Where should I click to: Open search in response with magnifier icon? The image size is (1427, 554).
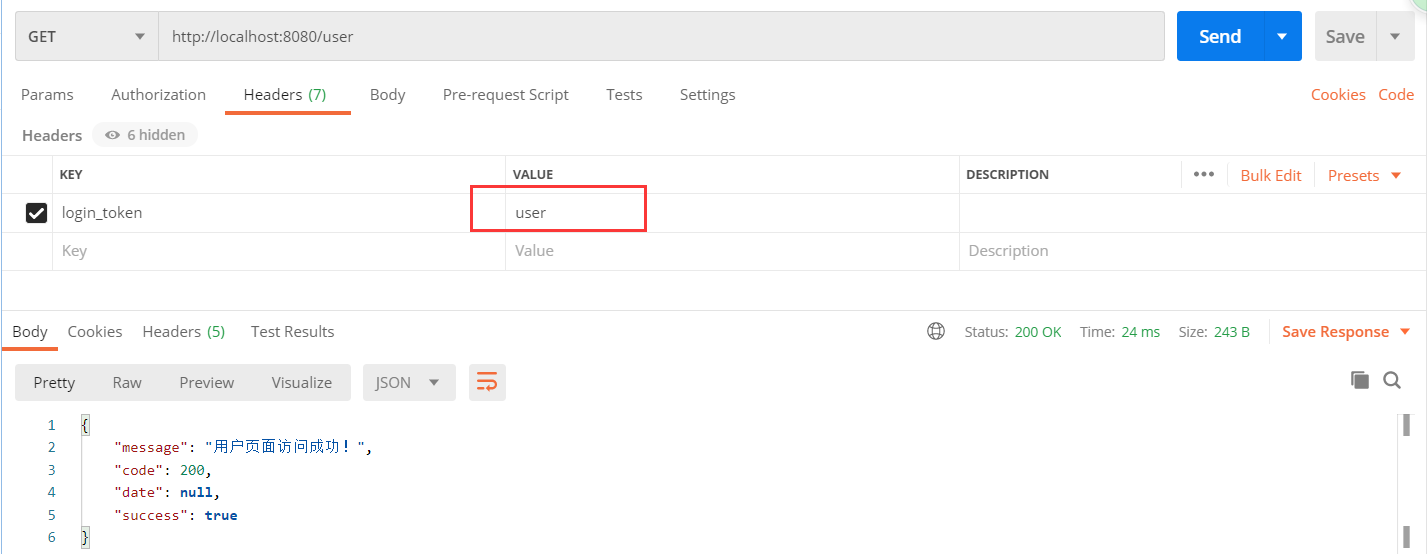tap(1391, 379)
